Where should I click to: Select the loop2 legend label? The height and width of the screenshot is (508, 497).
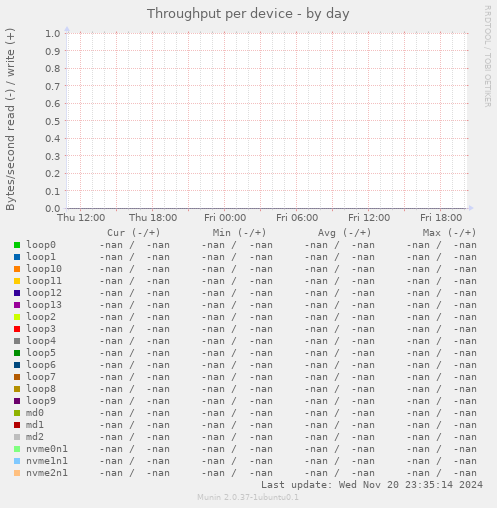click(x=41, y=317)
